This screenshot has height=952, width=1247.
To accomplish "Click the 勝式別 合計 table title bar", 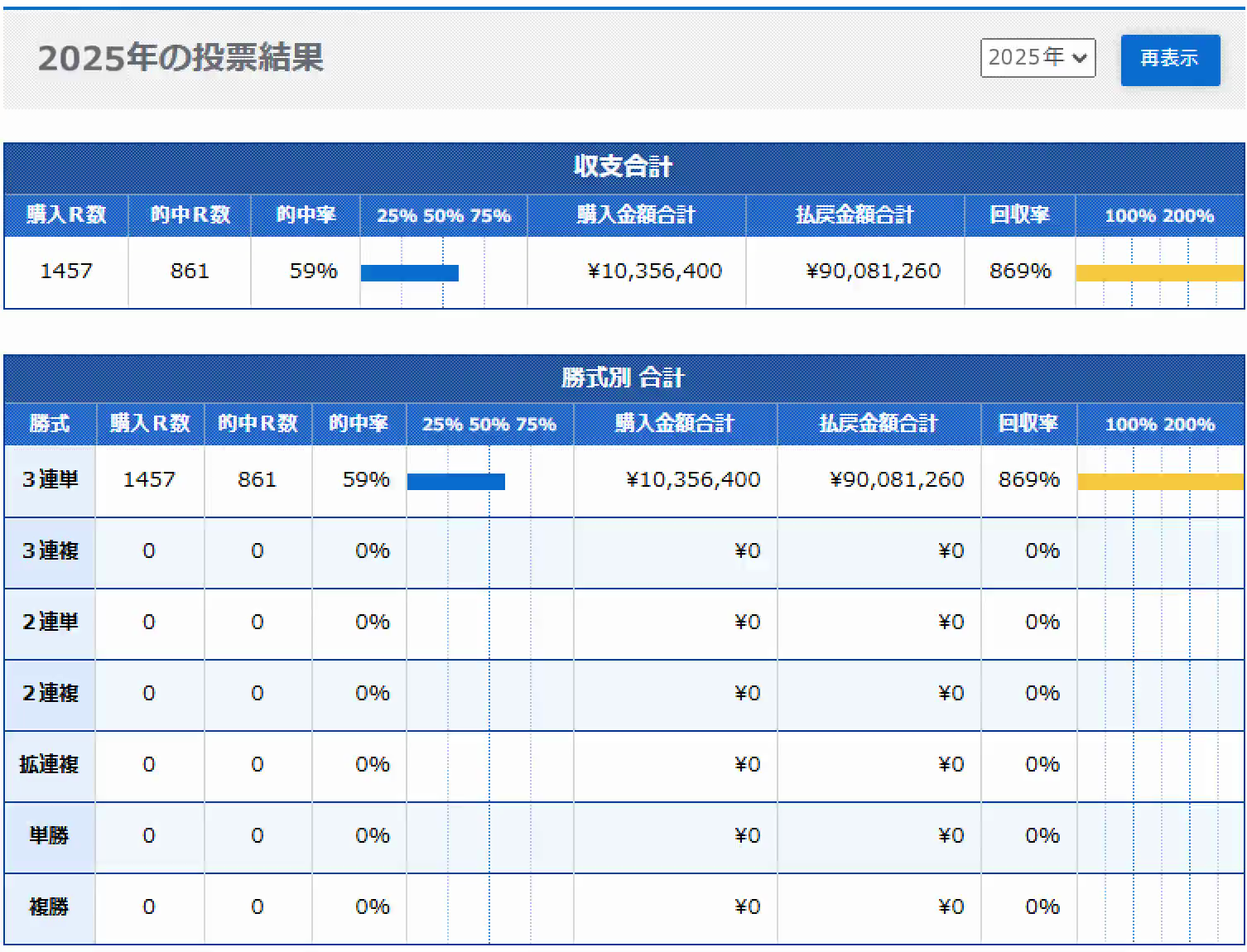I will tap(623, 378).
